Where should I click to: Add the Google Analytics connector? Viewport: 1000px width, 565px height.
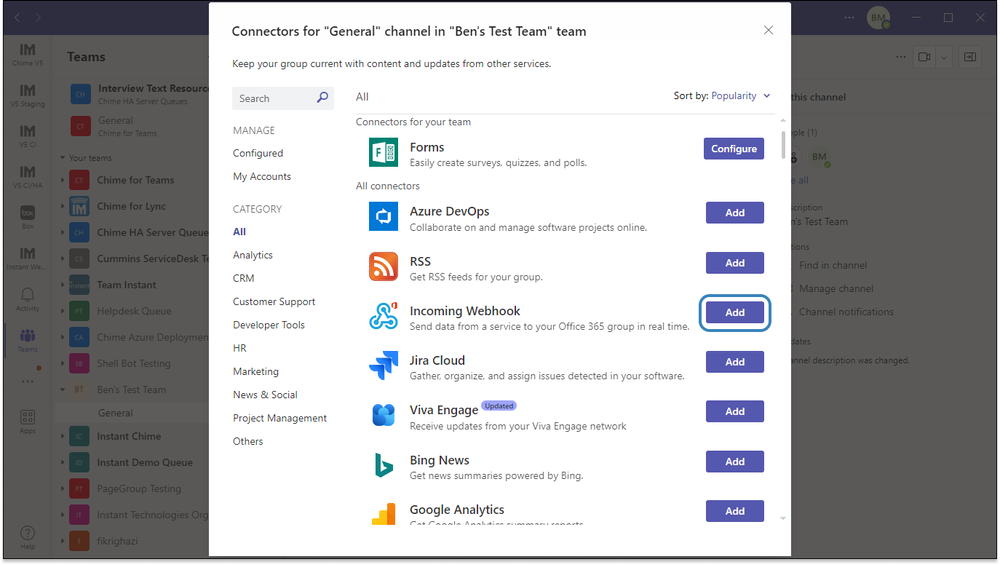(x=735, y=511)
